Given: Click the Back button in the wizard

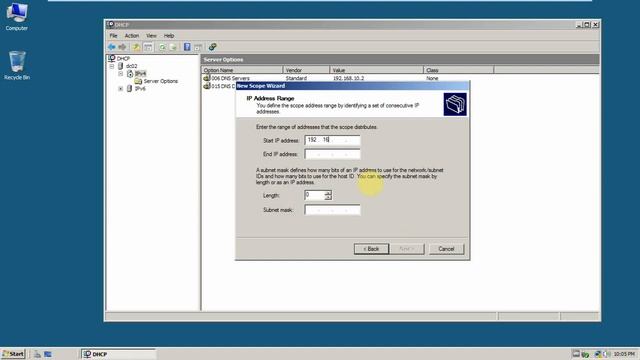Looking at the screenshot, I should pyautogui.click(x=371, y=249).
